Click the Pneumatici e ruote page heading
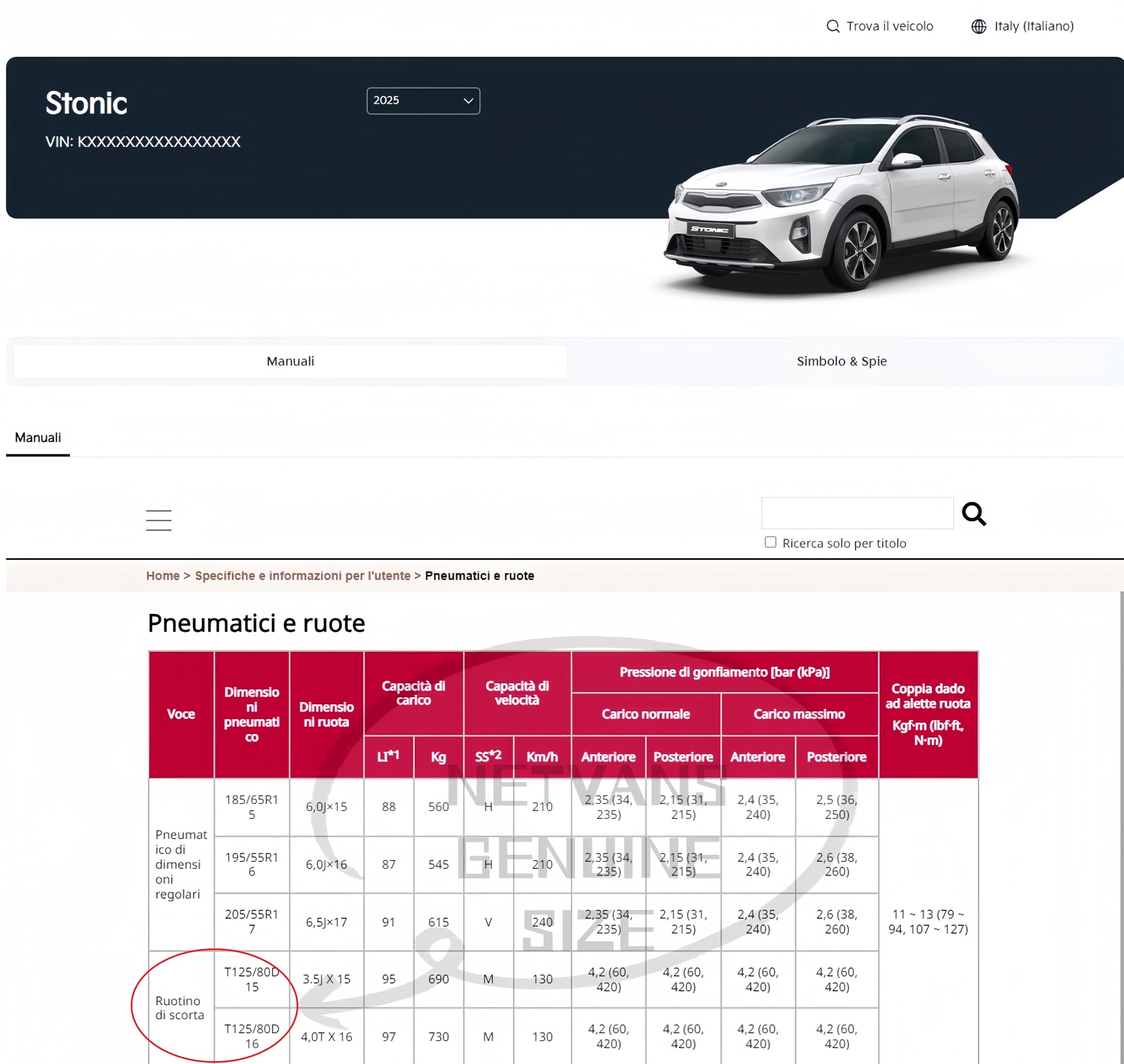Image resolution: width=1124 pixels, height=1064 pixels. [256, 623]
